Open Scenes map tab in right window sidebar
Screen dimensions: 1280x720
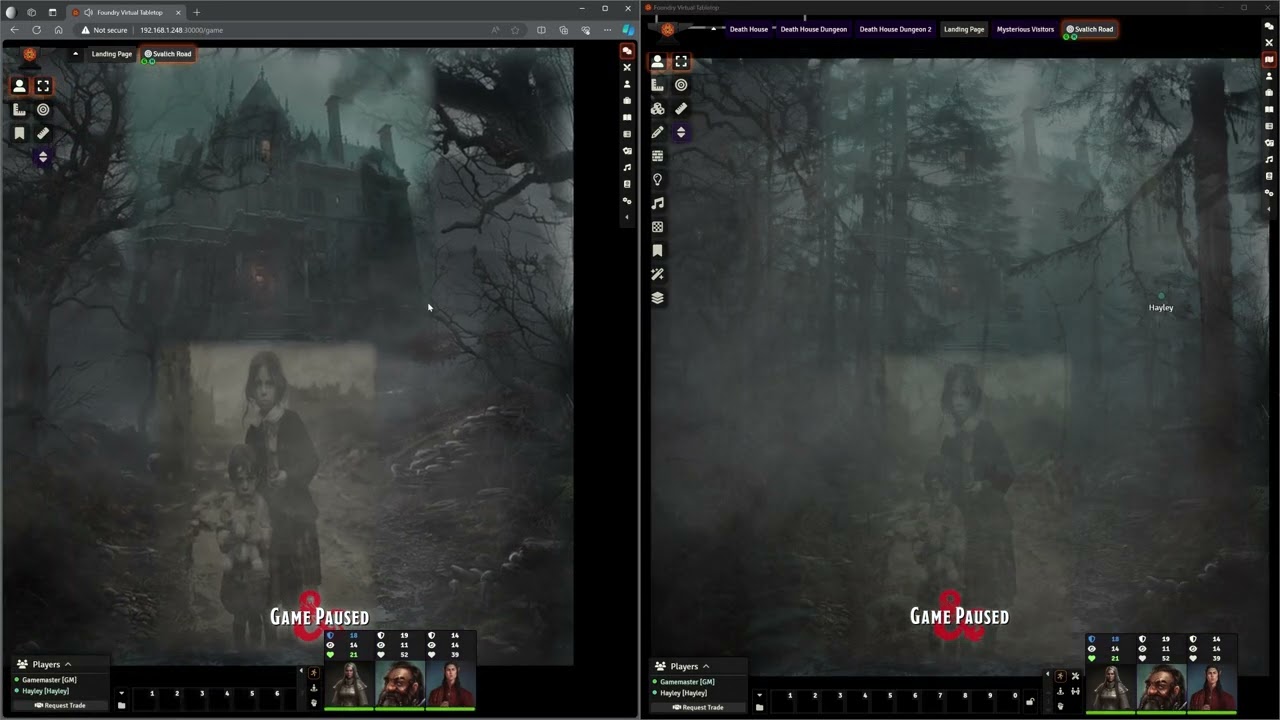click(x=1269, y=59)
